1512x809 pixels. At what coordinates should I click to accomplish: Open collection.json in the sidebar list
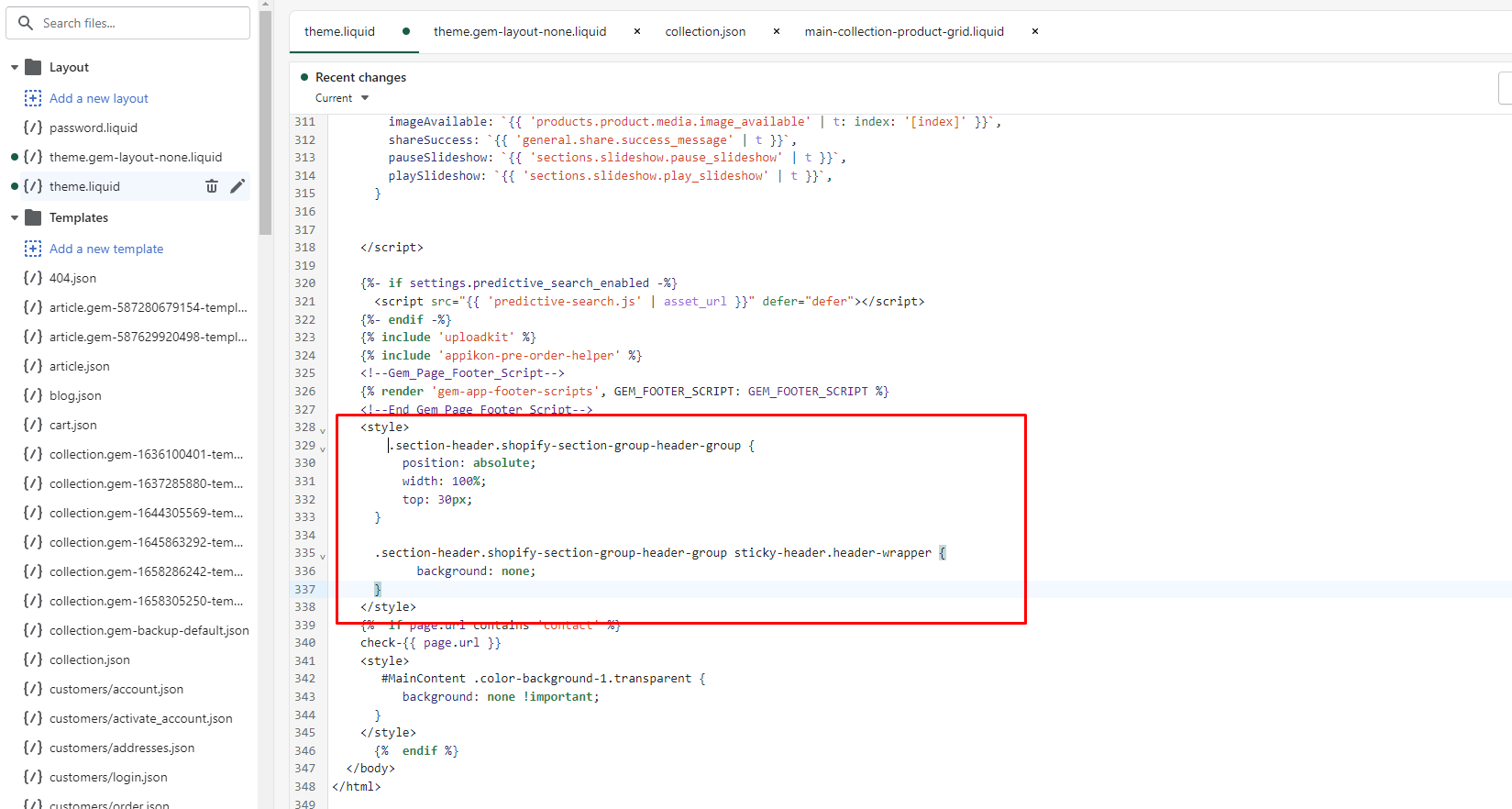click(90, 659)
